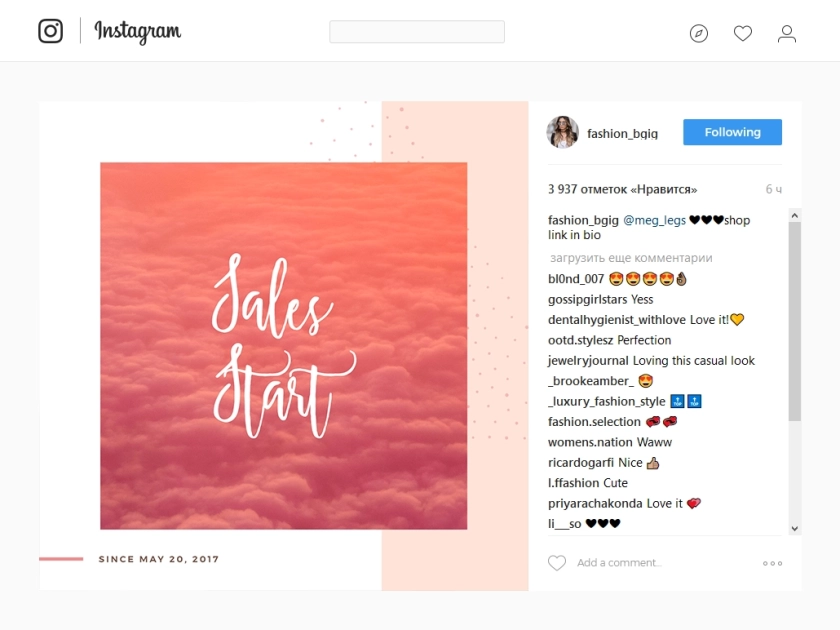This screenshot has width=840, height=630.
Task: Open the Sales Start post image
Action: 283,346
